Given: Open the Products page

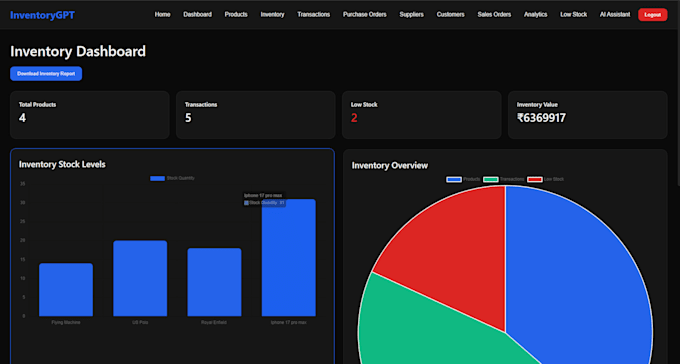Looking at the screenshot, I should [x=236, y=14].
